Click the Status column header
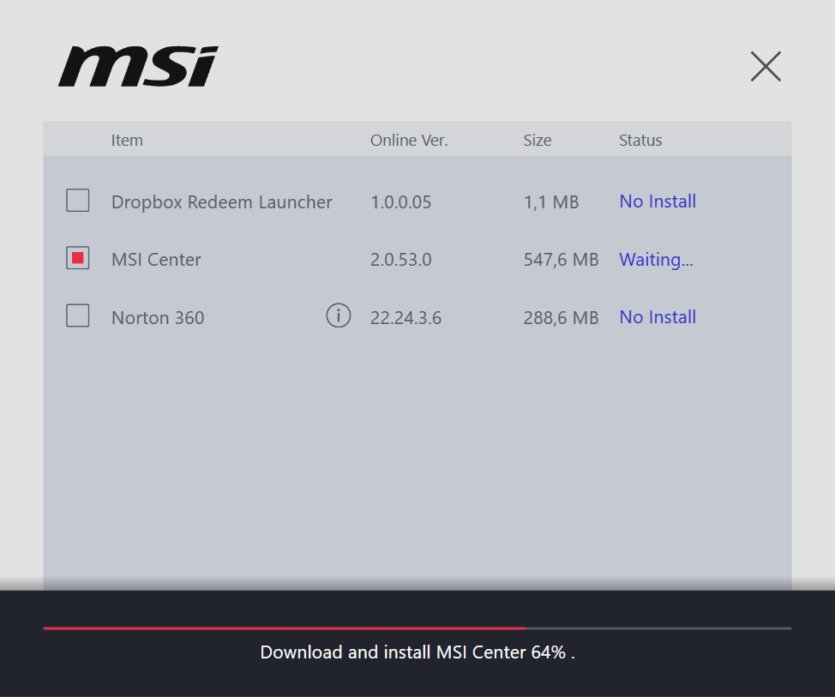 click(640, 140)
